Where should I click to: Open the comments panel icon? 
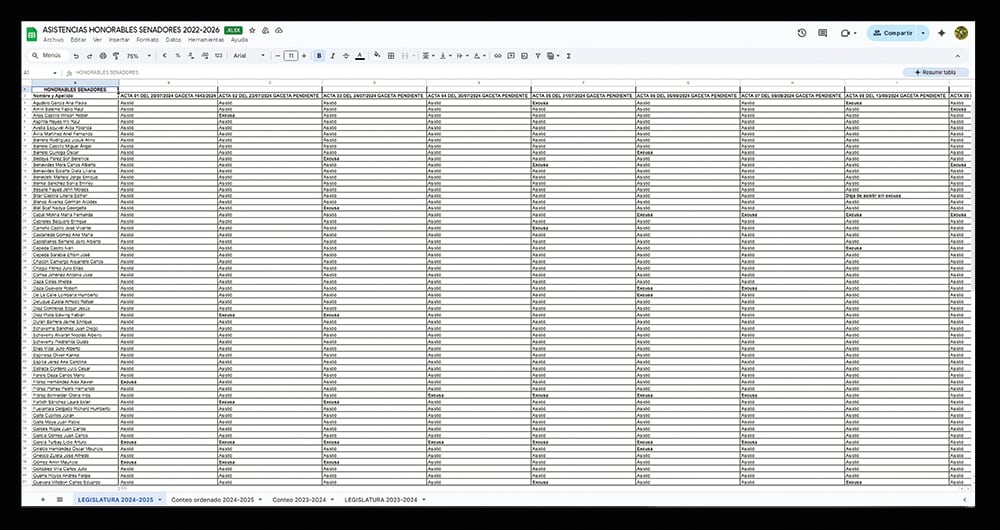click(x=823, y=33)
